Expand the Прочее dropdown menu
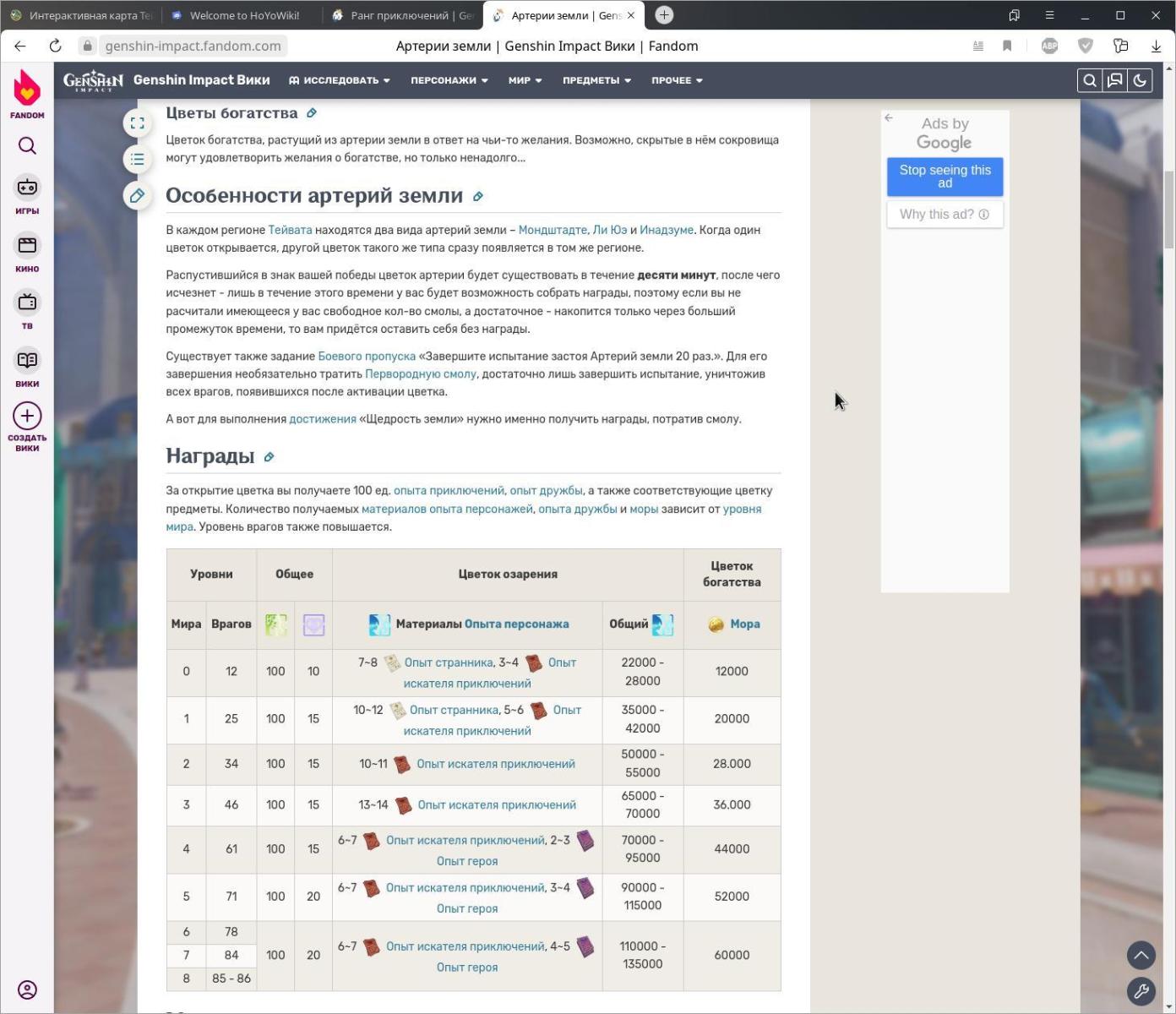Viewport: 1176px width, 1014px height. pyautogui.click(x=677, y=80)
